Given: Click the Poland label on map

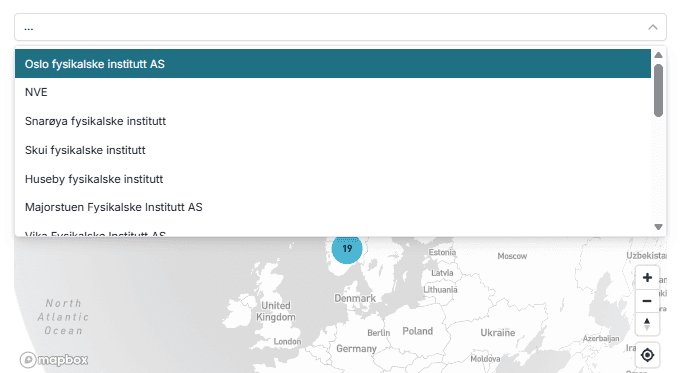Looking at the screenshot, I should [417, 331].
